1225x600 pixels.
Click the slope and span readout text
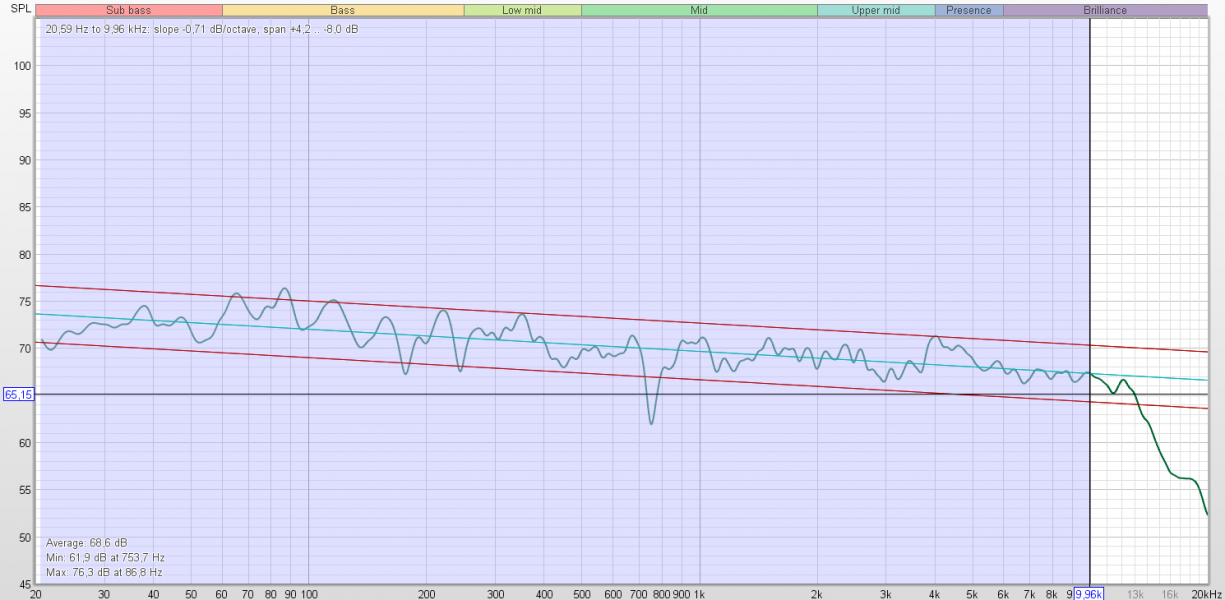tap(202, 29)
